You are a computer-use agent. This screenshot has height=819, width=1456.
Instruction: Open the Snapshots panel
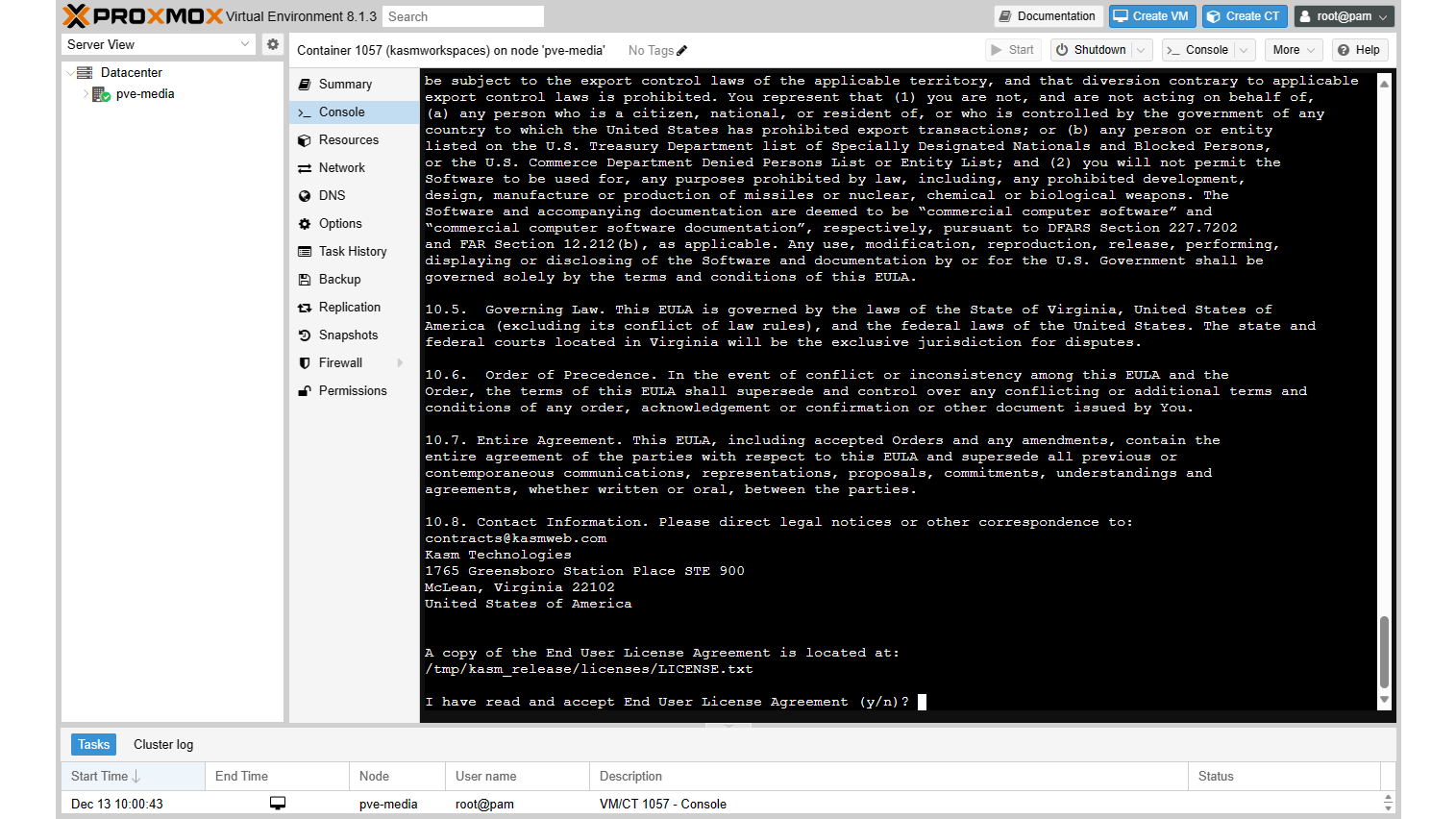pos(344,335)
